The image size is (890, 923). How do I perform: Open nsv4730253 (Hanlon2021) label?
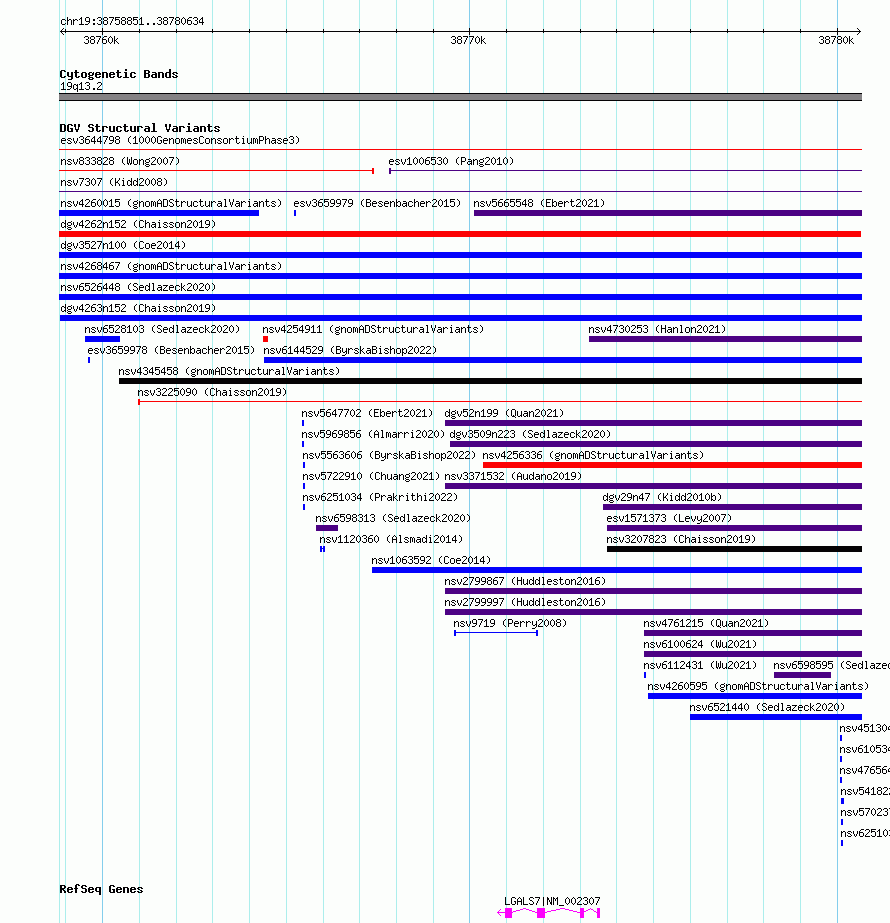(x=657, y=329)
